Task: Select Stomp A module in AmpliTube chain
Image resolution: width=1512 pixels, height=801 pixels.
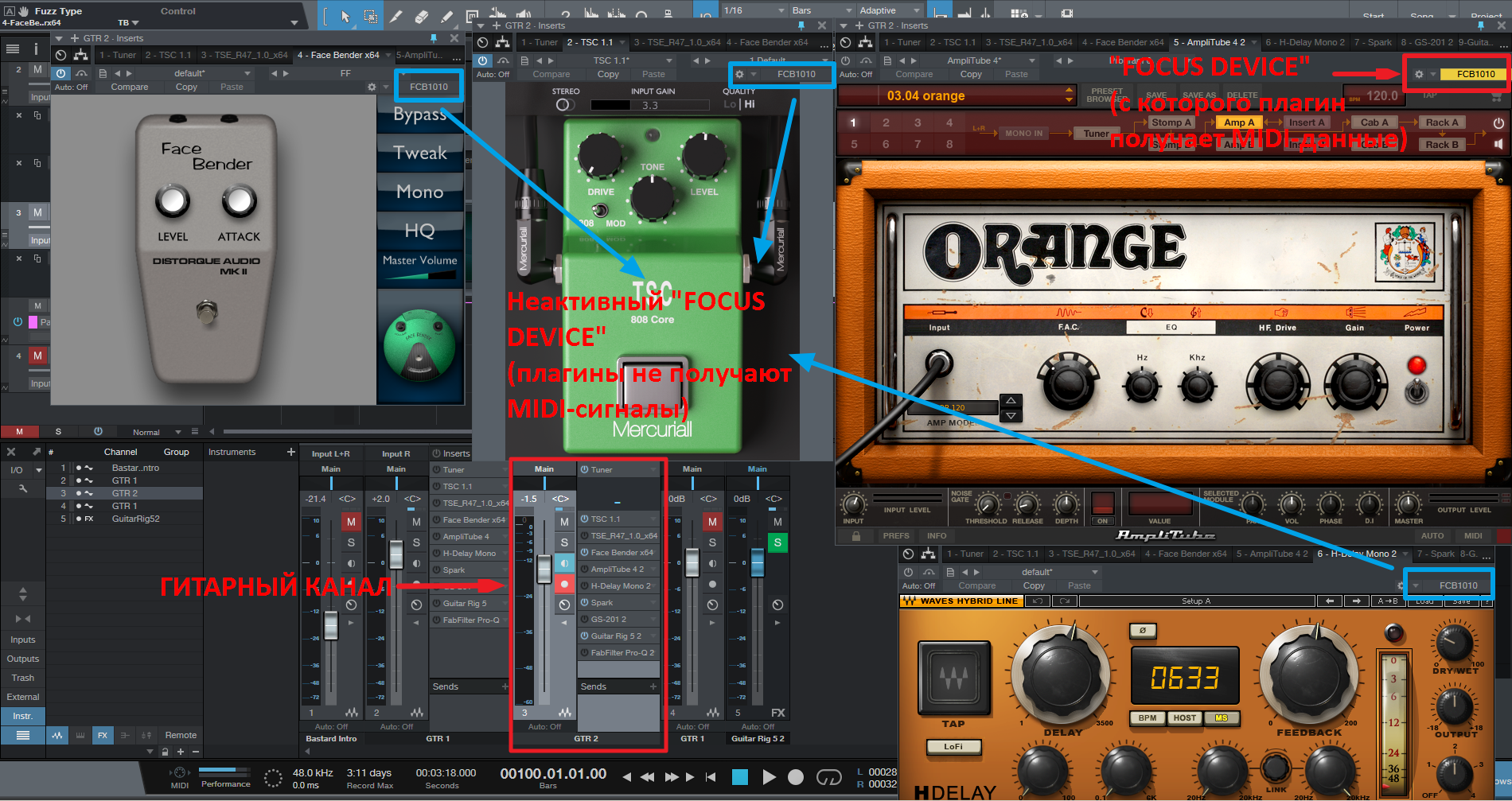Action: pos(1171,122)
